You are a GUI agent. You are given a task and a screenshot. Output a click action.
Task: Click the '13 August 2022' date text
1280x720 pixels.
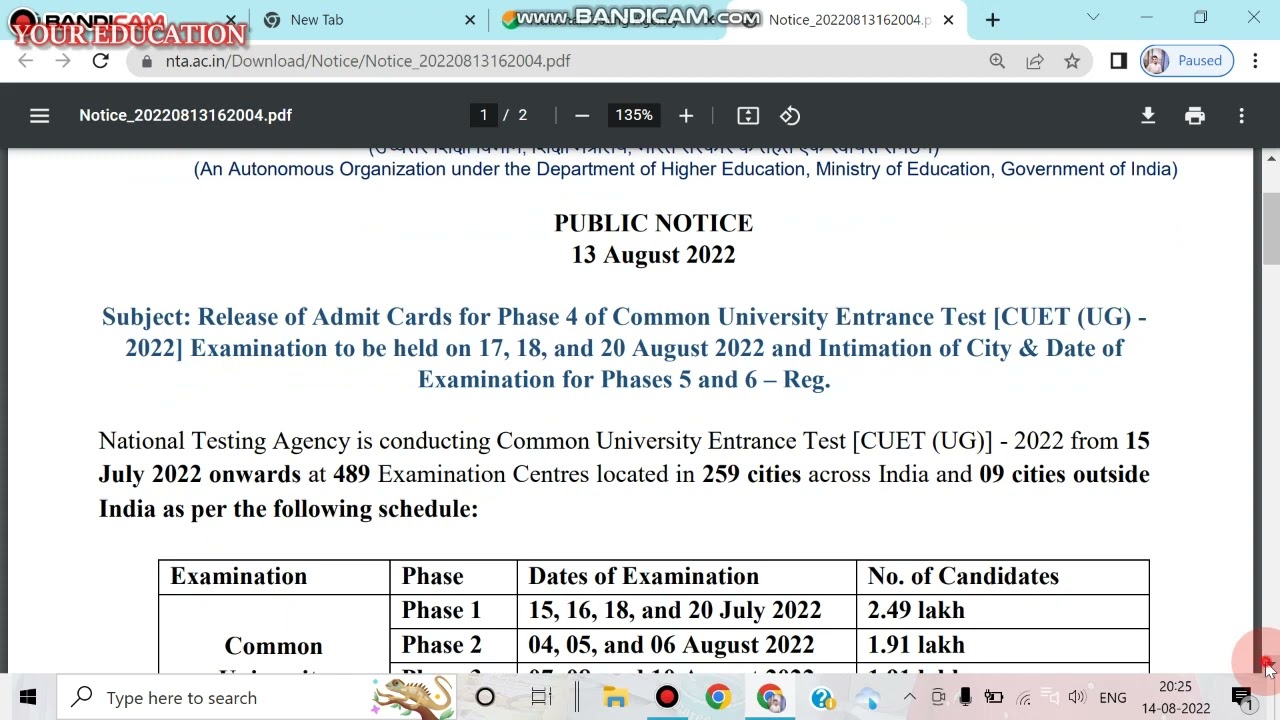pyautogui.click(x=654, y=255)
